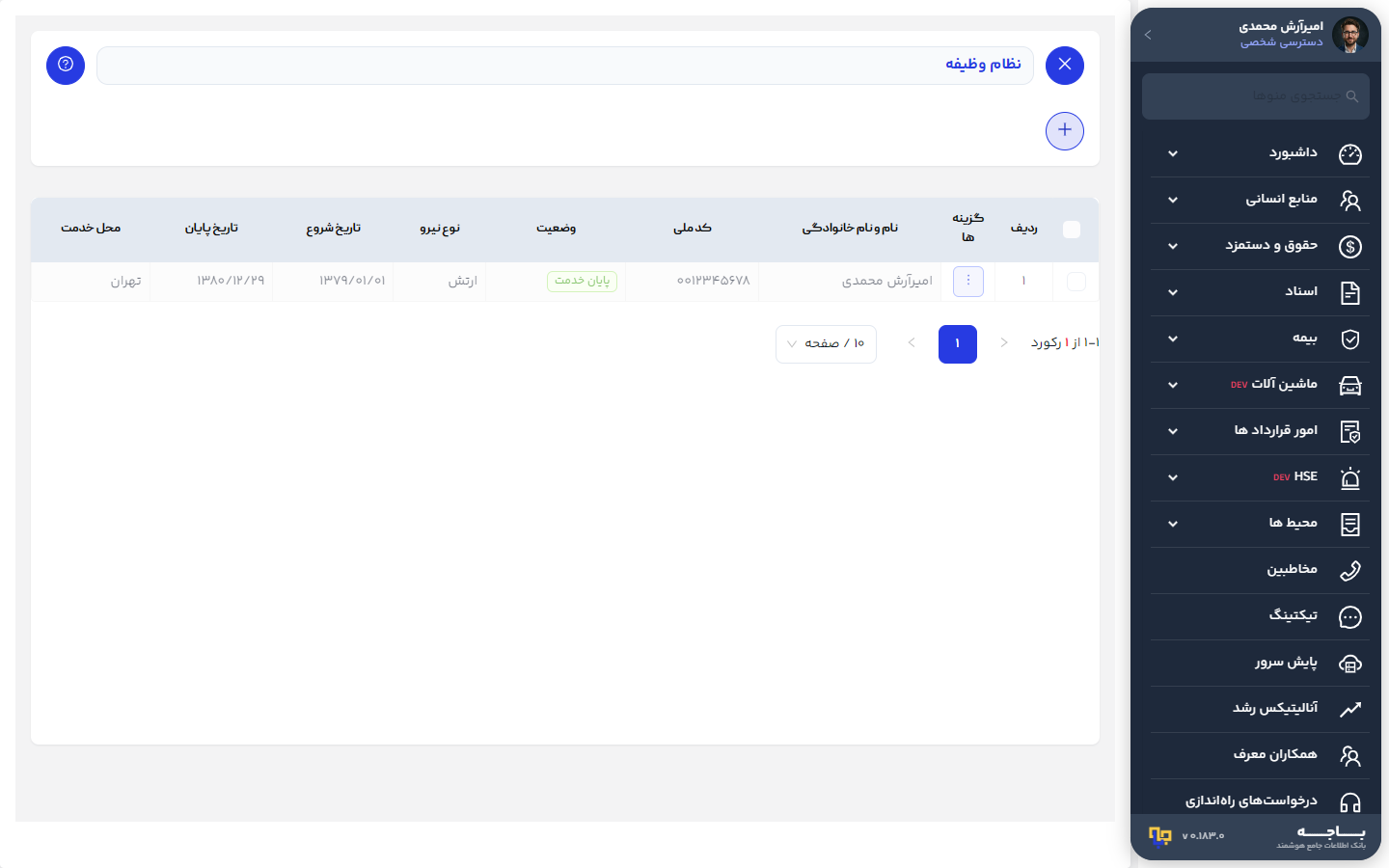Expand the بیمه menu chevron
The image size is (1389, 868).
(x=1173, y=339)
